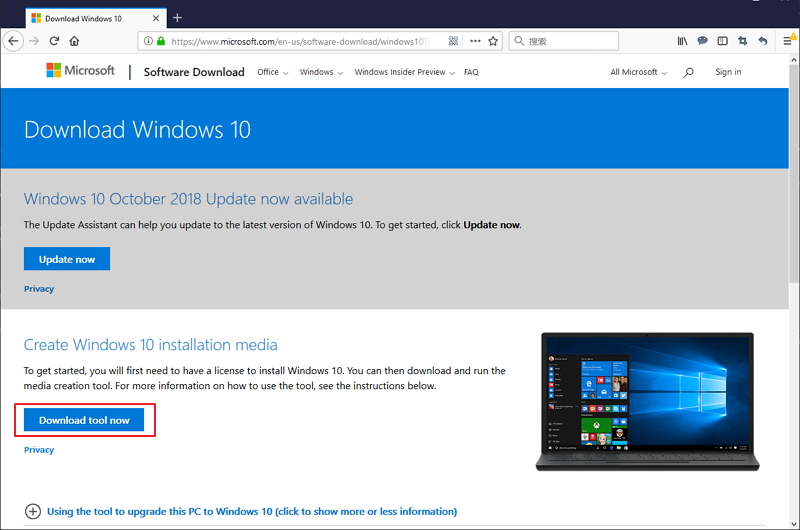This screenshot has width=800, height=530.
Task: Close the Download Windows 10 tab
Action: click(156, 18)
